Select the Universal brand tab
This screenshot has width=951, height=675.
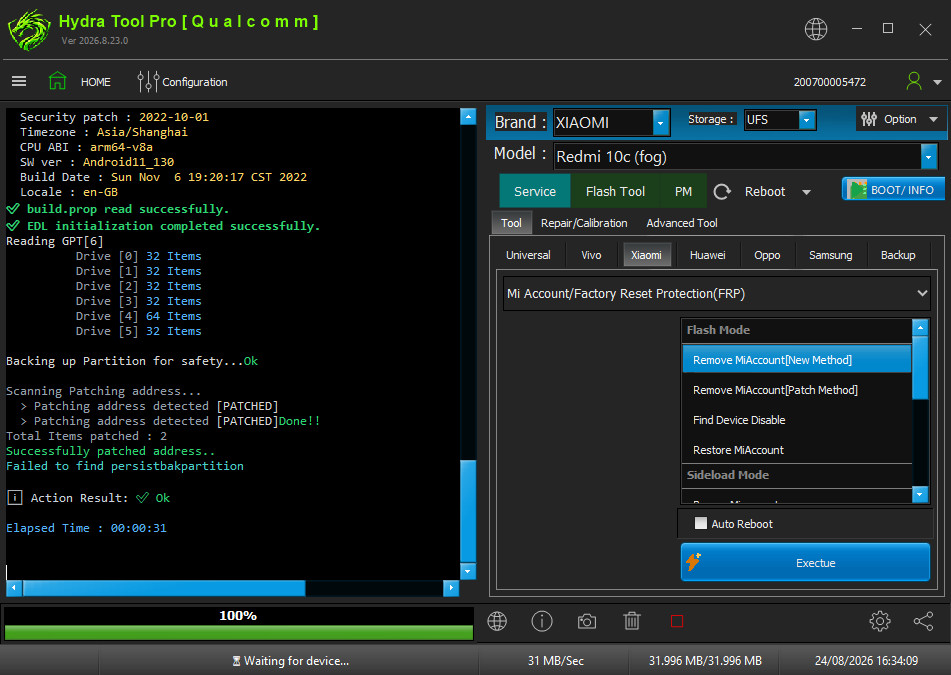(x=528, y=255)
